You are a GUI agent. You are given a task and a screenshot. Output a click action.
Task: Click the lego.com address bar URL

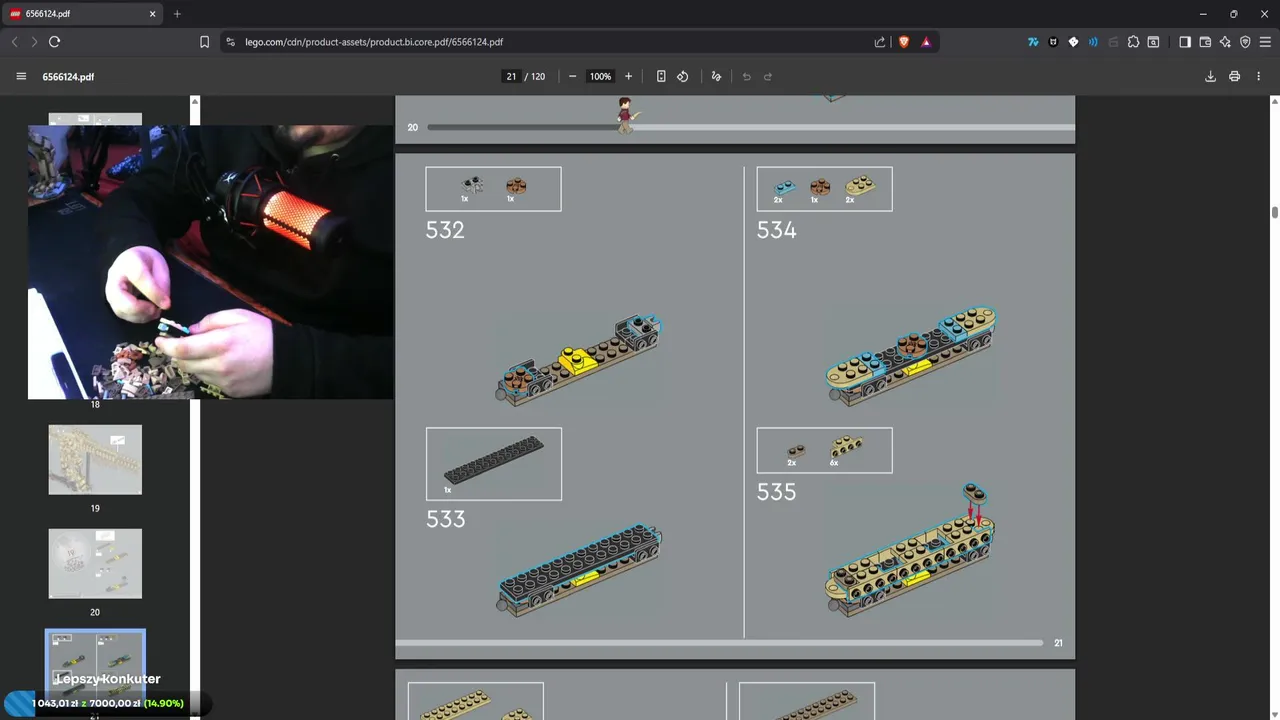tap(374, 42)
